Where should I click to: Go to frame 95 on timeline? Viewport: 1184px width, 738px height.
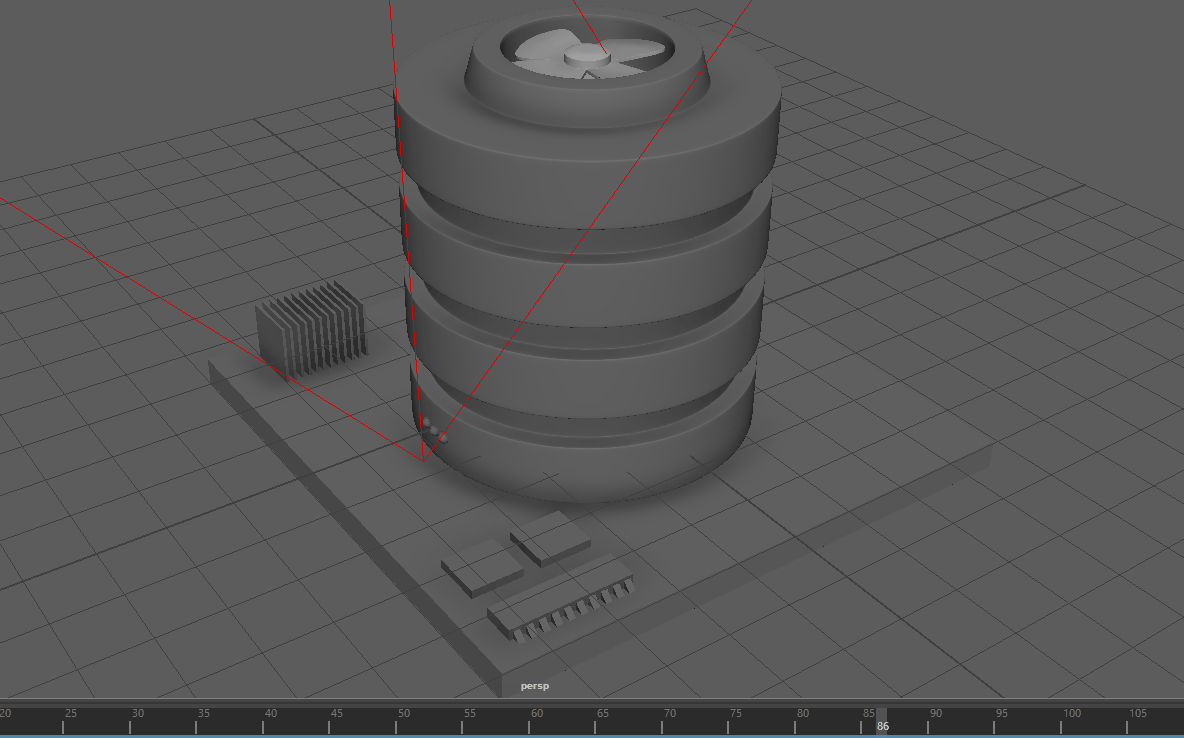pyautogui.click(x=1001, y=714)
